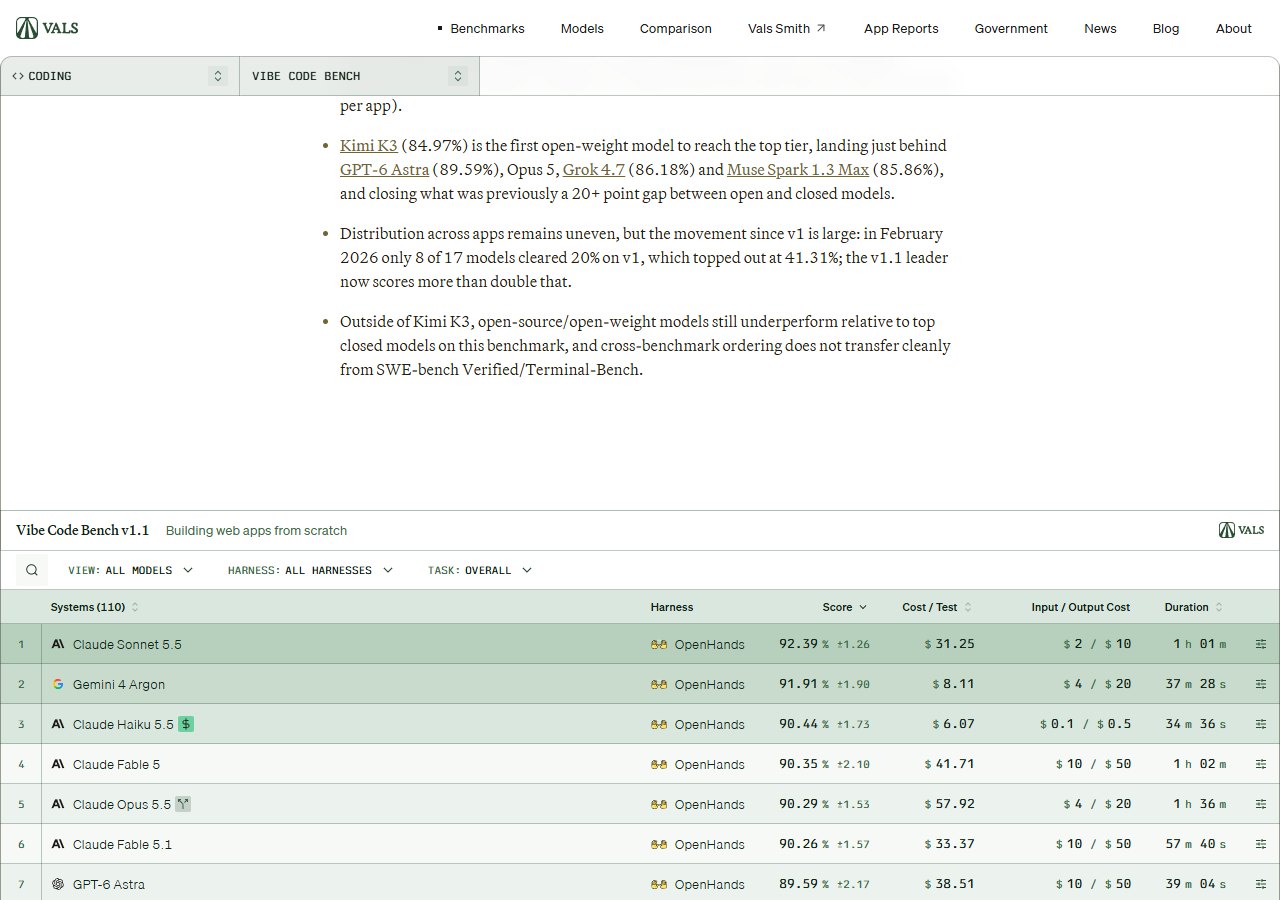Open settings icon in GPT-6 Astra row
This screenshot has width=1280, height=900.
click(1260, 884)
